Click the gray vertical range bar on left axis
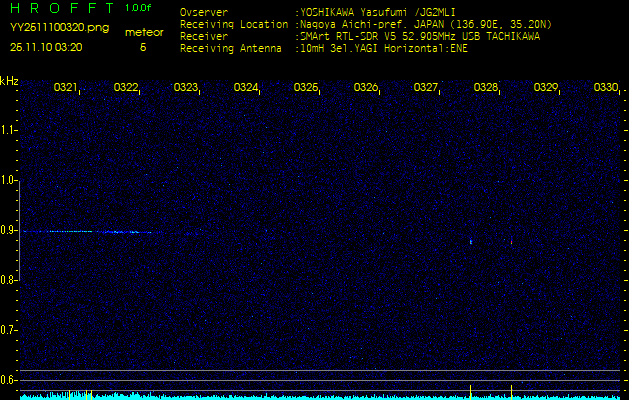 tap(19, 230)
